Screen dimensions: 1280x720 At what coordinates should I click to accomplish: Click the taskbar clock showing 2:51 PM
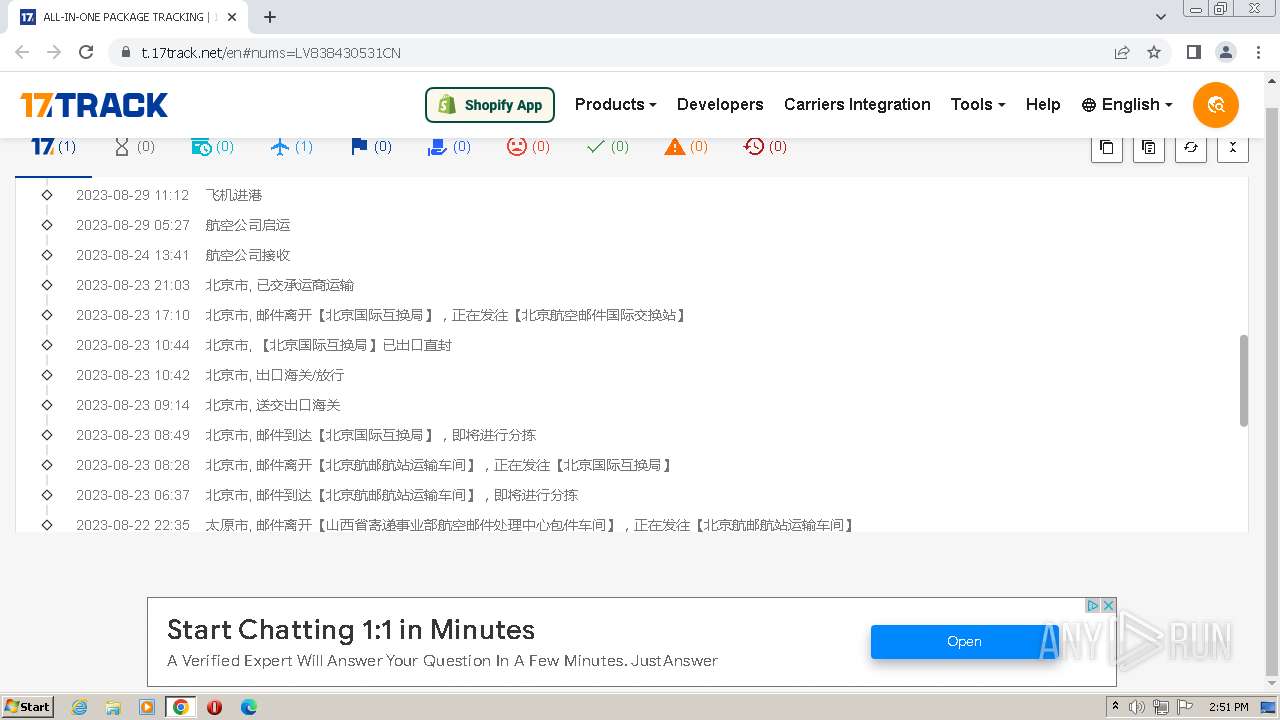coord(1229,707)
